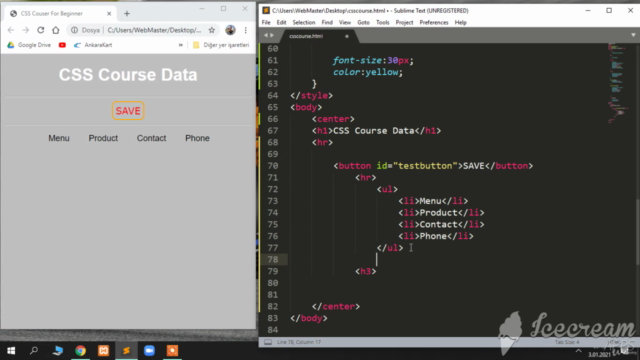Open the Tab Size: 4 selector

(567, 342)
